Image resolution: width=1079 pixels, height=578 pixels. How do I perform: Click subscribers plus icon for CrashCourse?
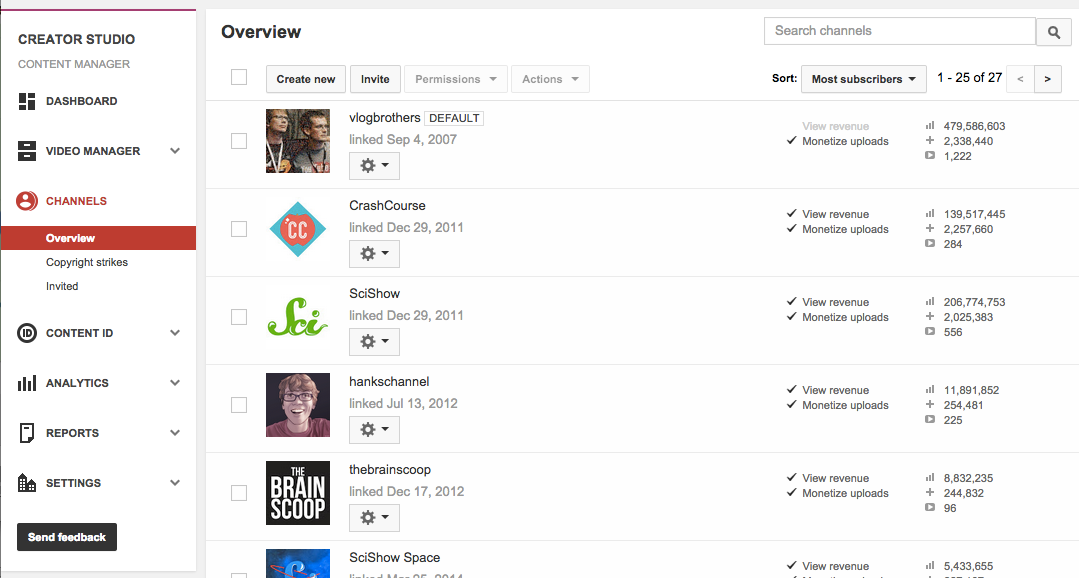click(930, 228)
